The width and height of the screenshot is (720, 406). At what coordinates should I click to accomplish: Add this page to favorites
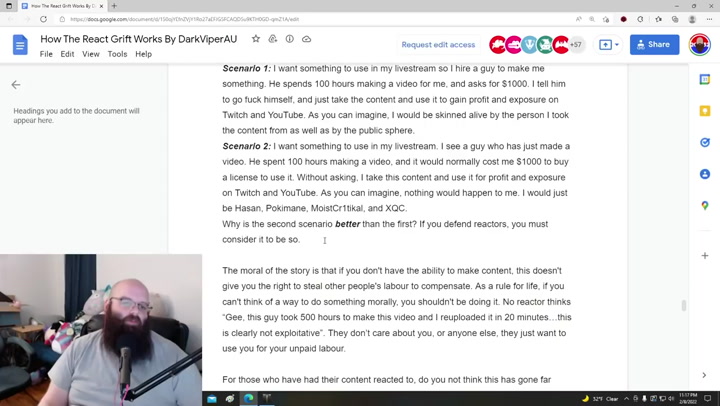click(x=606, y=19)
